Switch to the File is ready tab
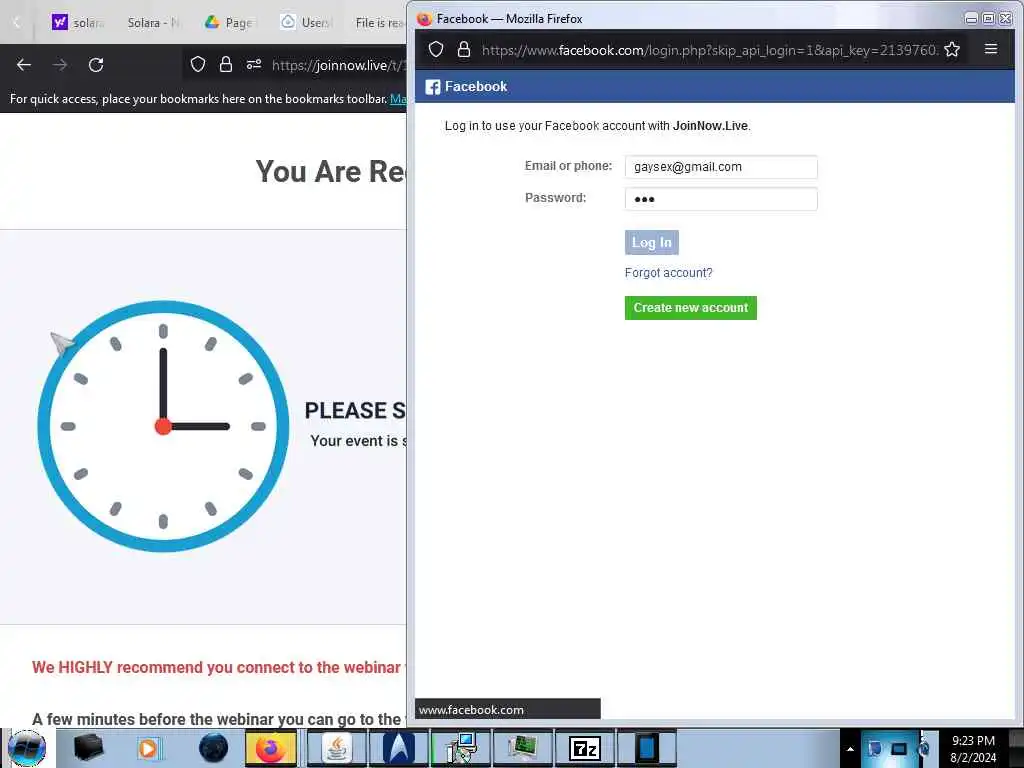Viewport: 1024px width, 768px height. tap(379, 23)
